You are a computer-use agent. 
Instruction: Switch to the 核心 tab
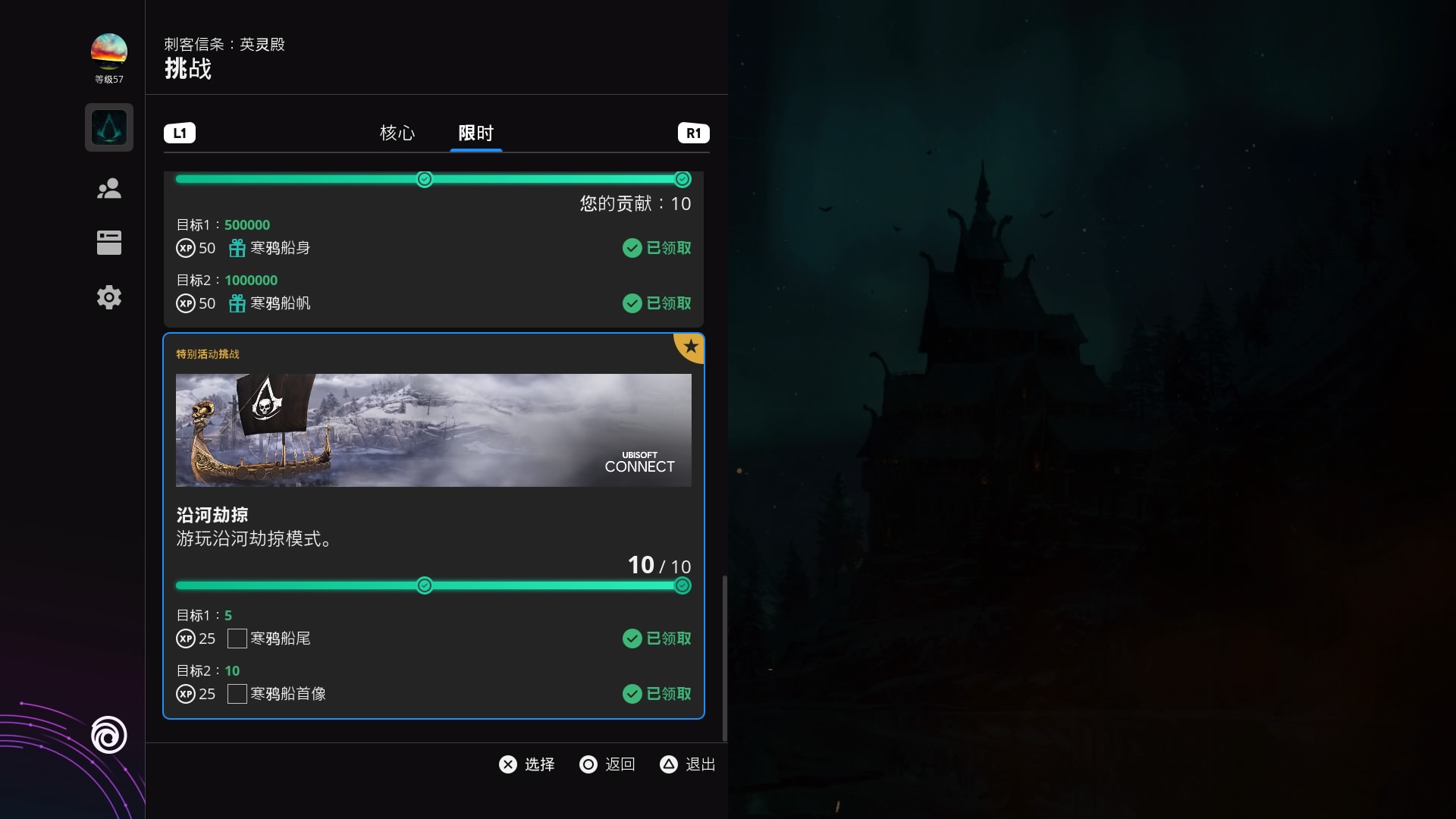(397, 133)
